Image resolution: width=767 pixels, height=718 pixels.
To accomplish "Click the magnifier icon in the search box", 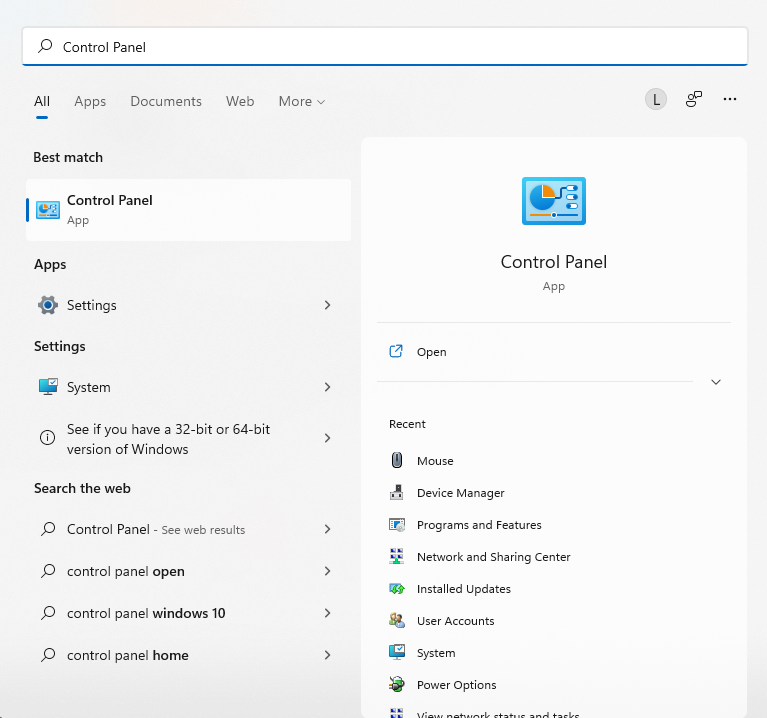I will pos(45,46).
